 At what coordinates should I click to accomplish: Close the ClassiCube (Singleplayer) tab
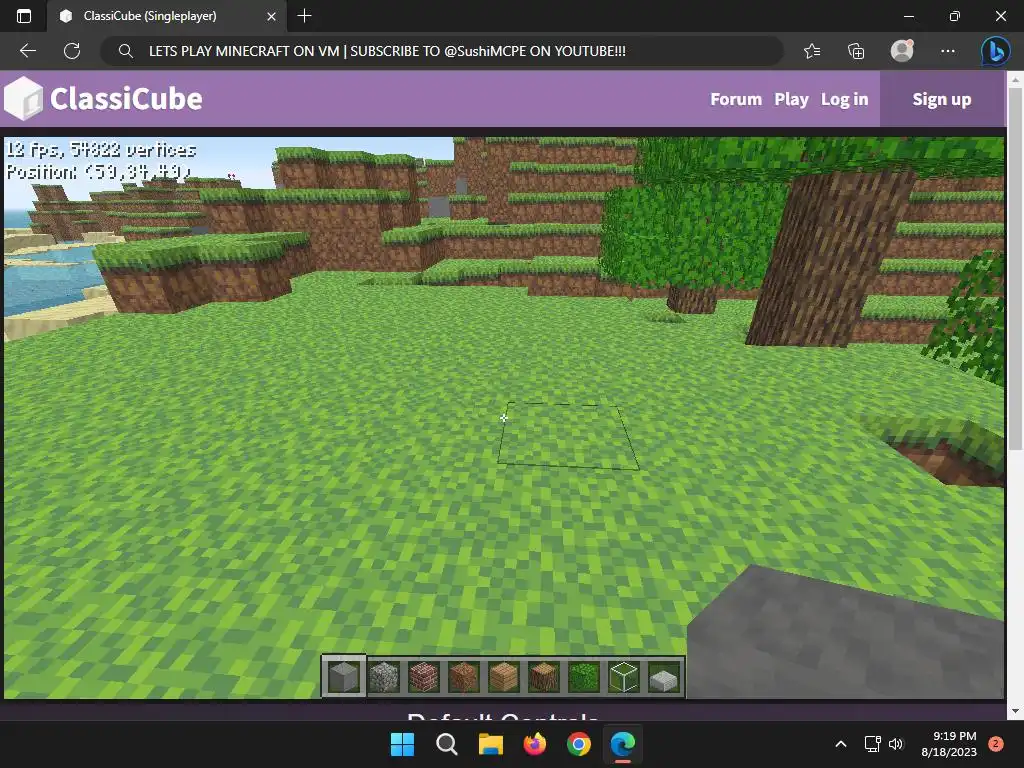pos(272,16)
